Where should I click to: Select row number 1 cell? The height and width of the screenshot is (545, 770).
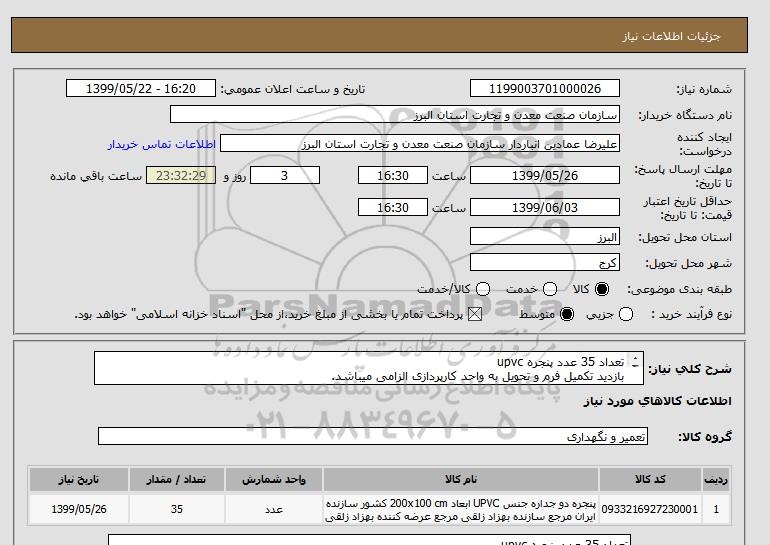(716, 509)
